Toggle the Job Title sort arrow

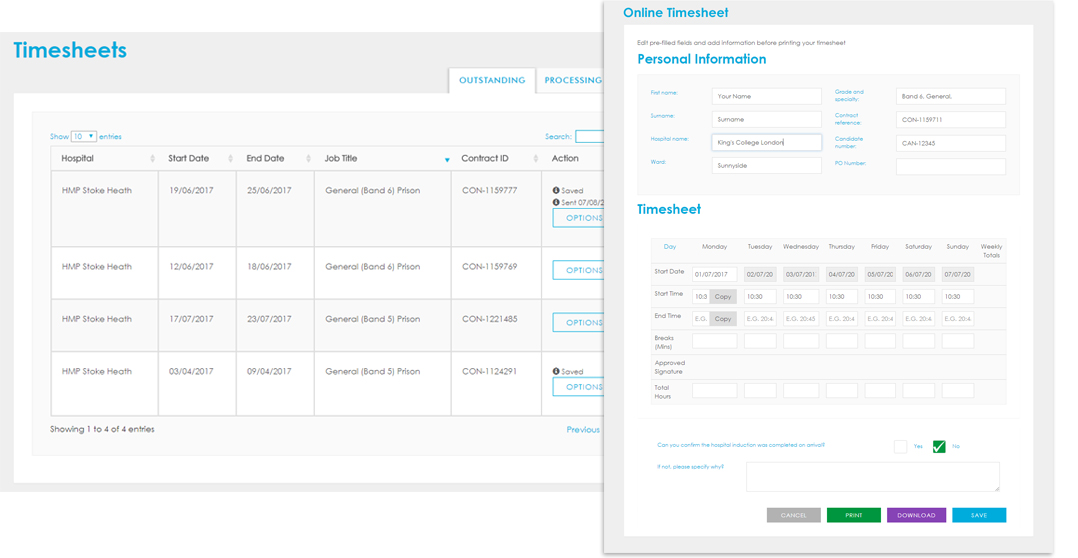click(446, 160)
